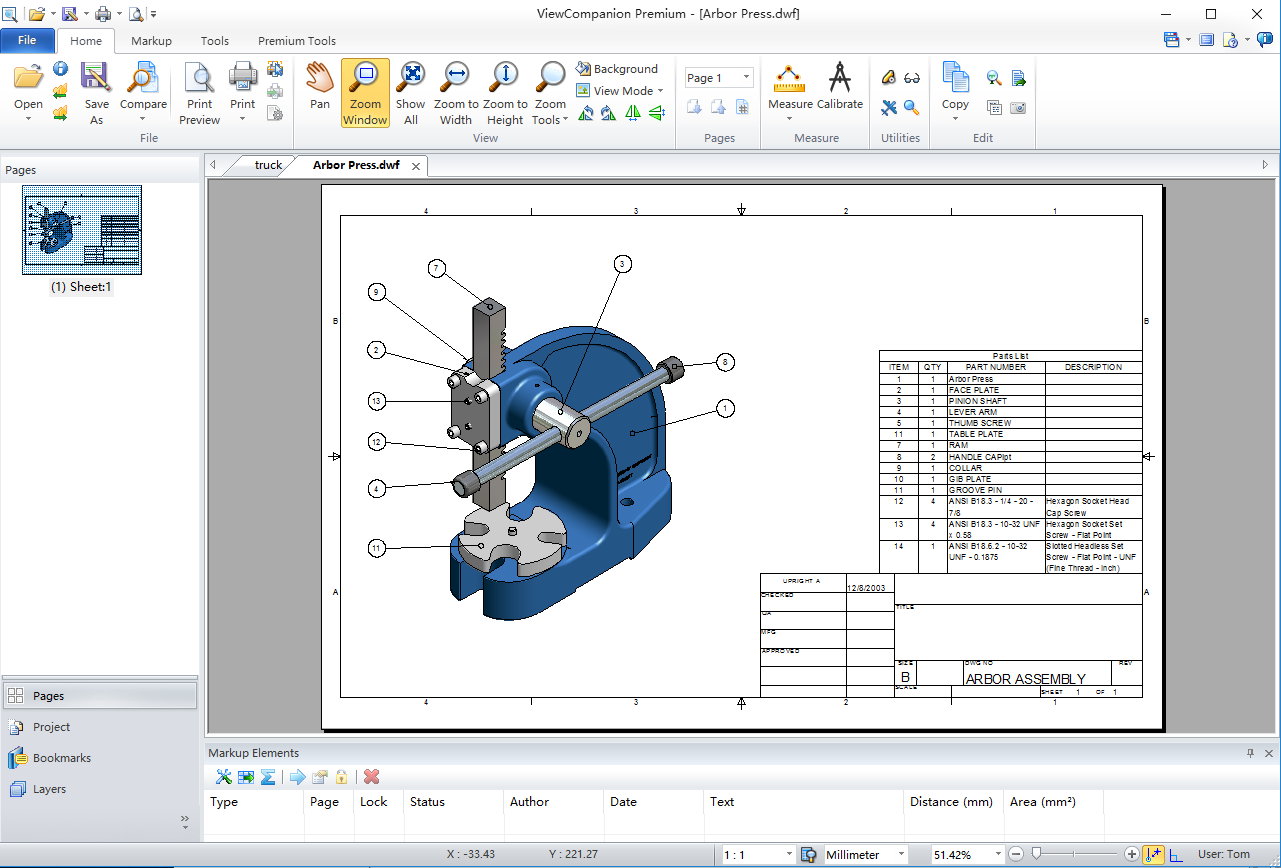Click the lock markup element icon
This screenshot has height=868, width=1281.
coord(341,777)
